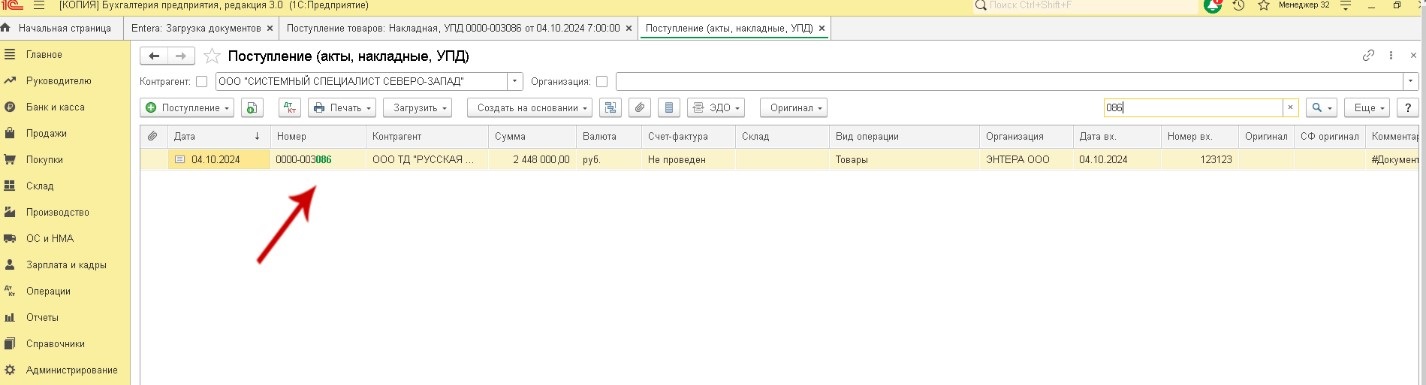Screen dimensions: 1426x385
Task: Sort by the Номер column header
Action: point(318,136)
